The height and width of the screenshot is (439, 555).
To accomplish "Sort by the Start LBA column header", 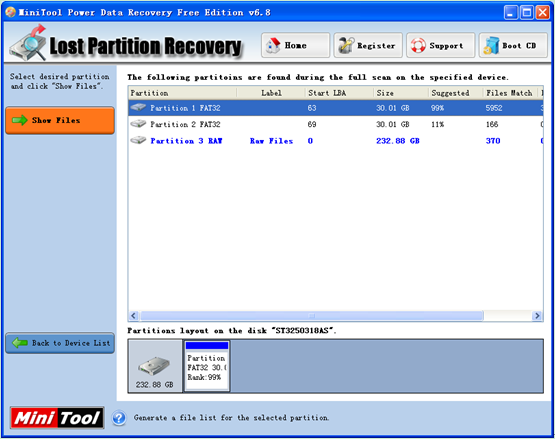I will click(x=339, y=93).
